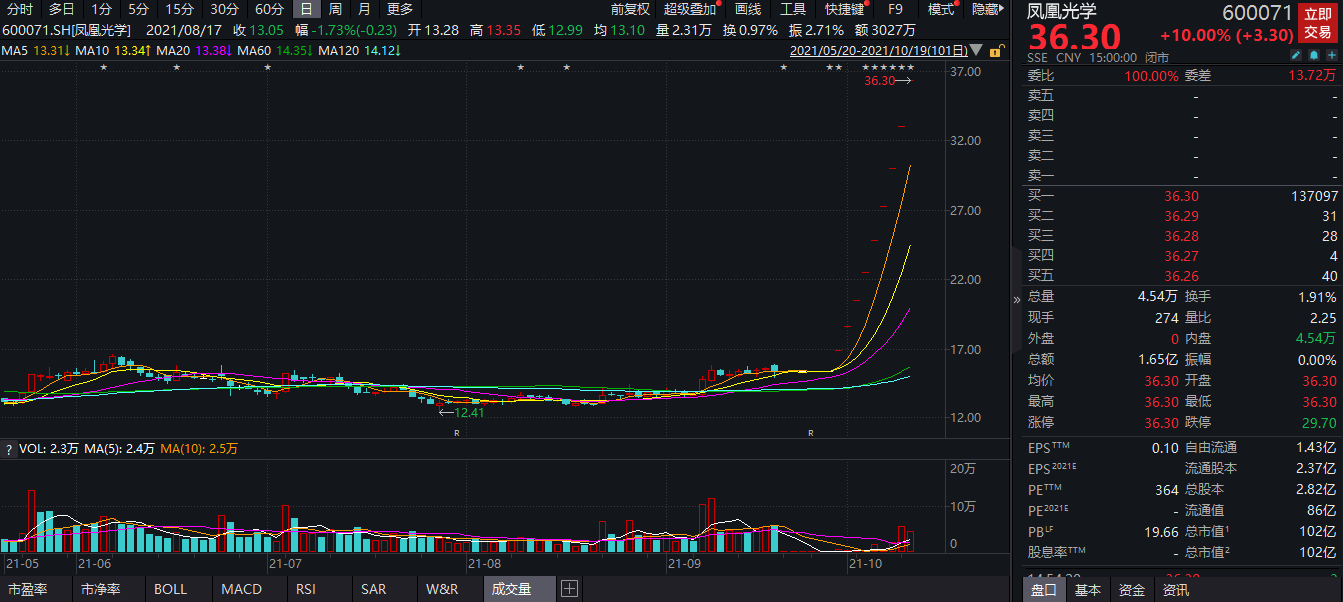Toggle the 前复权 price adjustment option
The height and width of the screenshot is (602, 1343).
click(x=630, y=9)
